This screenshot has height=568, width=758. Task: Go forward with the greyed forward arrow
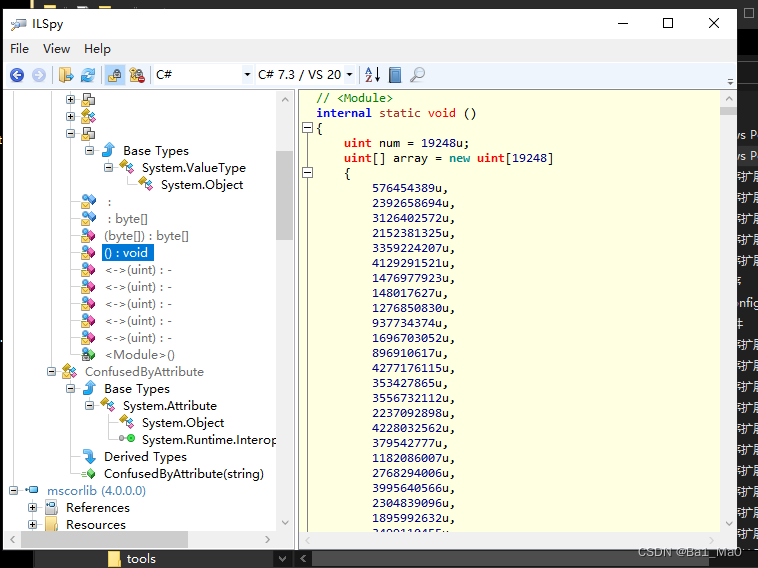click(x=39, y=75)
